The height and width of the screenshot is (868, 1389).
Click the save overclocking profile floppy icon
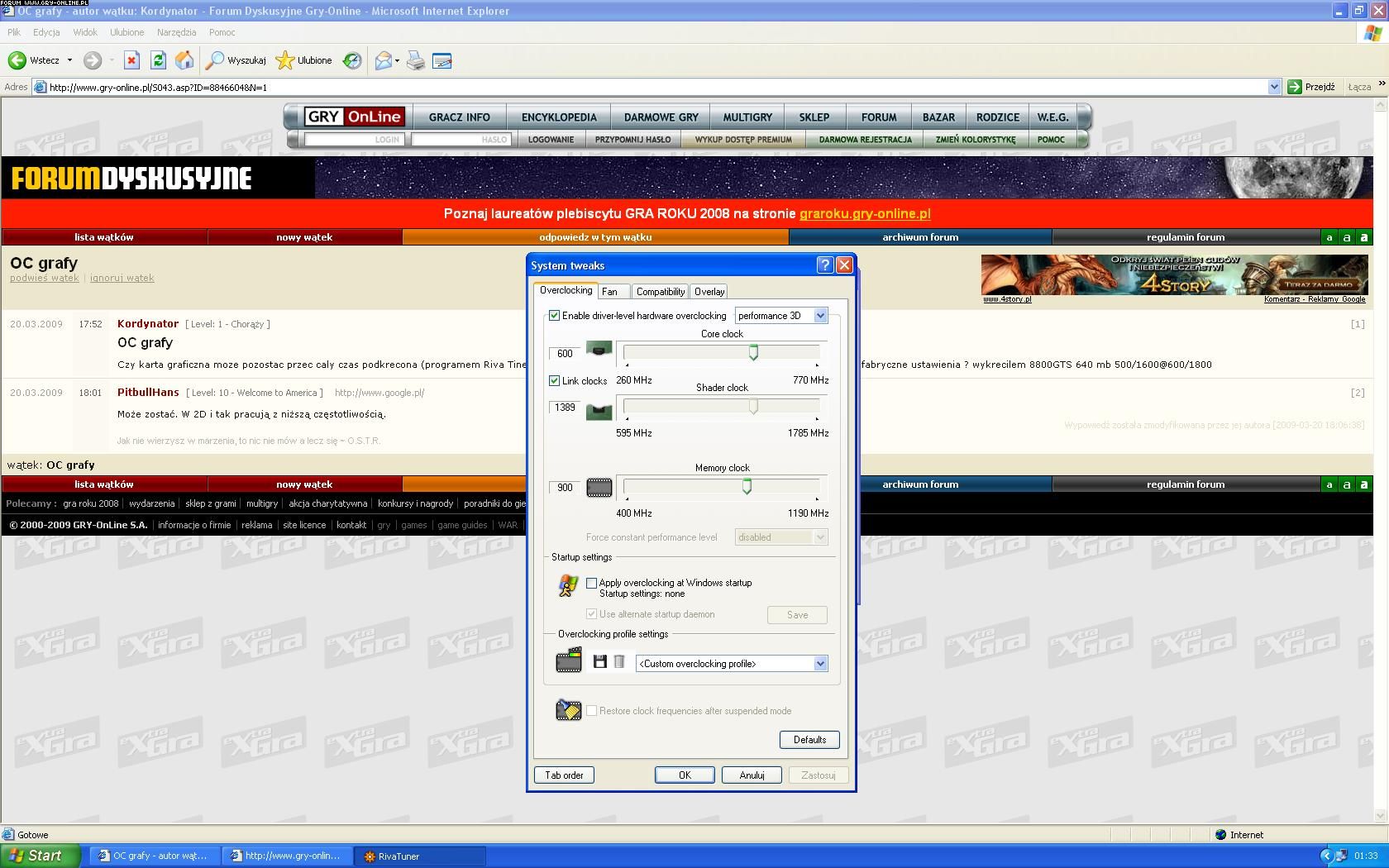(x=600, y=662)
